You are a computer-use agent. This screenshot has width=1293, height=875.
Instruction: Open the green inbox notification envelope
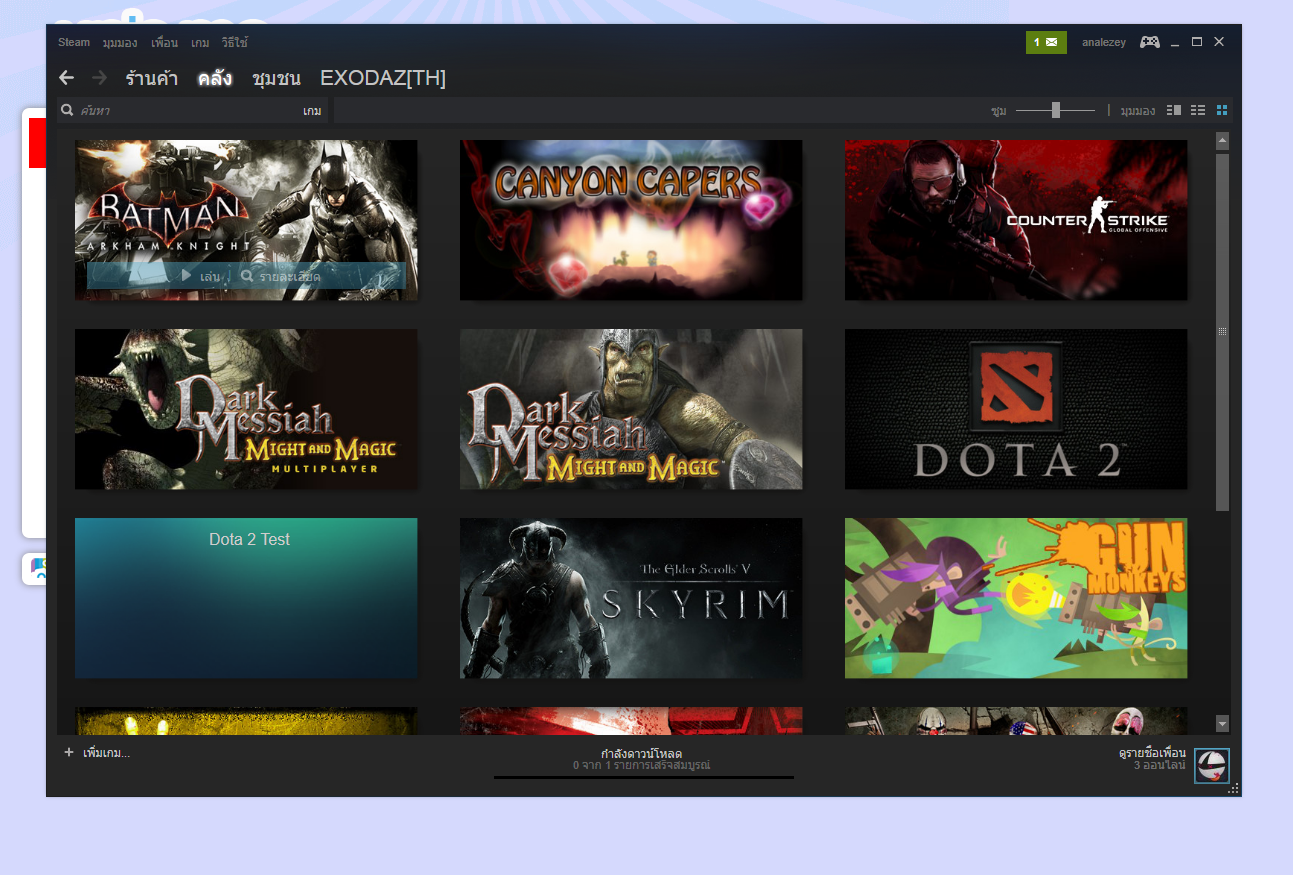pos(1046,42)
